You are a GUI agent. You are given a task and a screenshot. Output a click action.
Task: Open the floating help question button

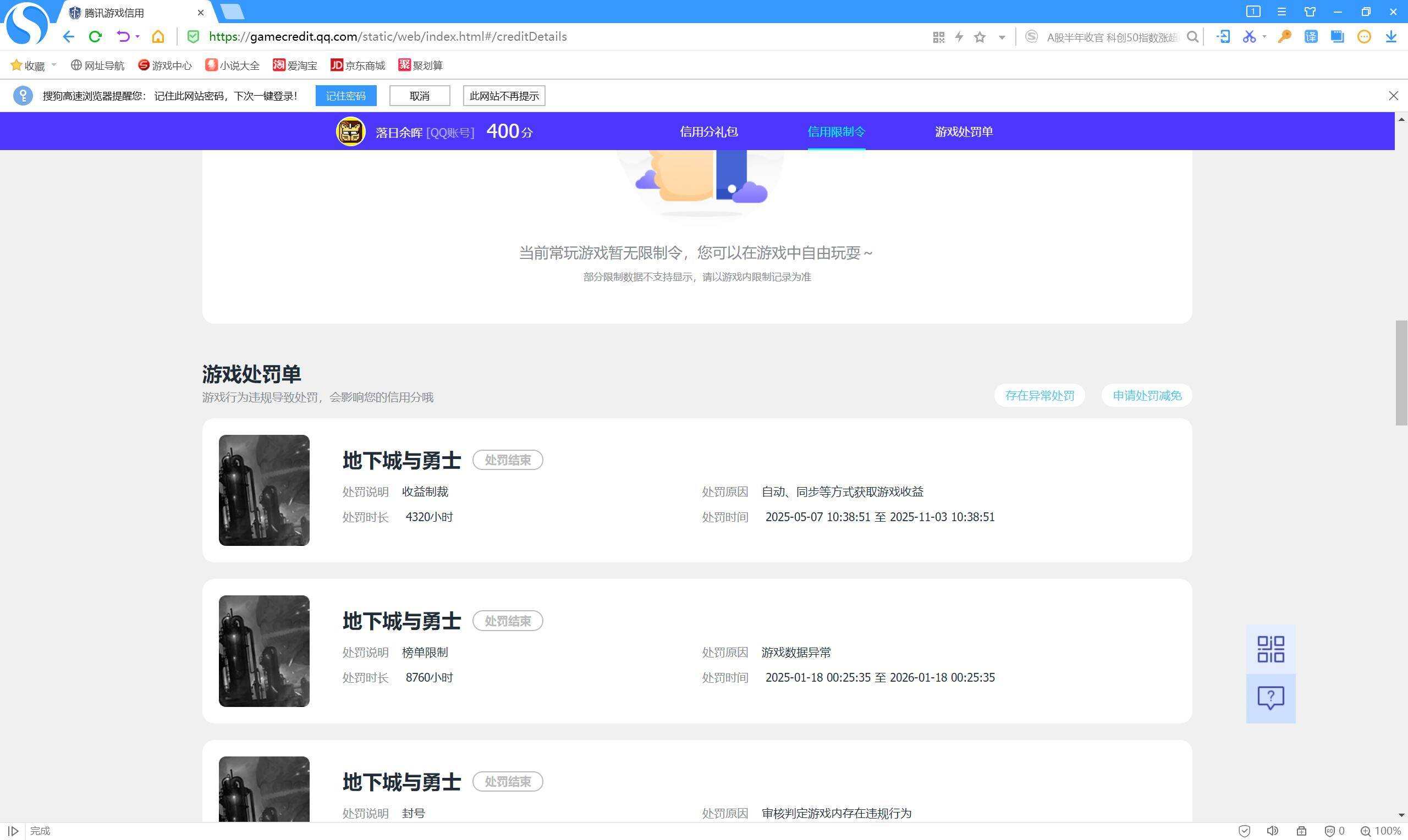[1270, 699]
